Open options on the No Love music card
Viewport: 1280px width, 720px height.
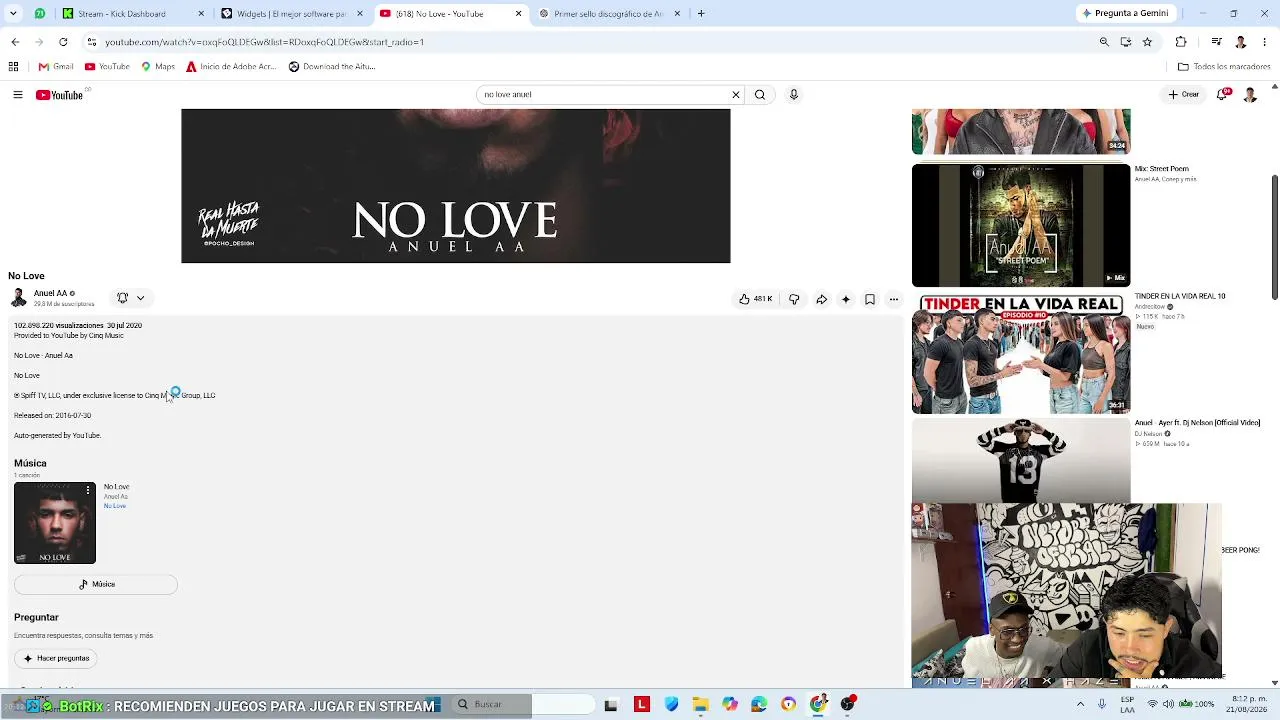tap(88, 490)
